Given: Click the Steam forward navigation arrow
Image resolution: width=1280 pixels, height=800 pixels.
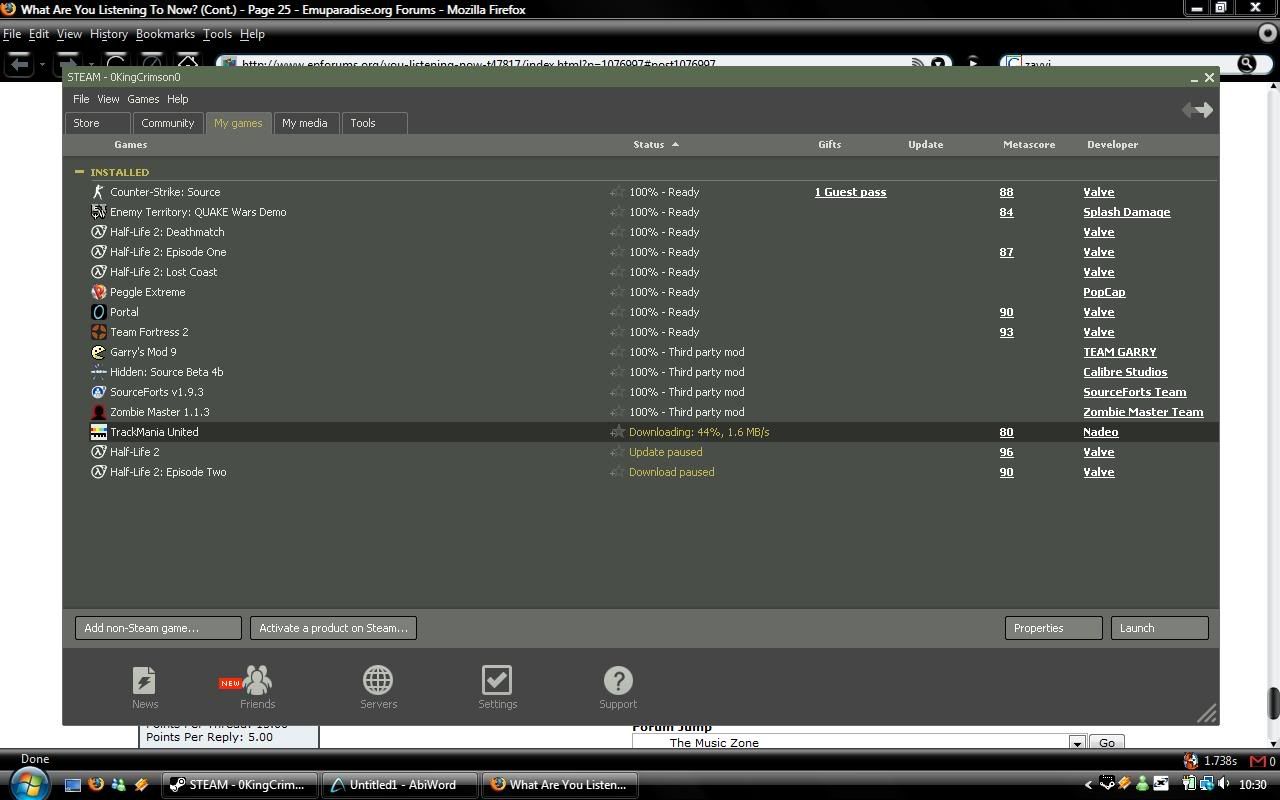Looking at the screenshot, I should (1205, 110).
